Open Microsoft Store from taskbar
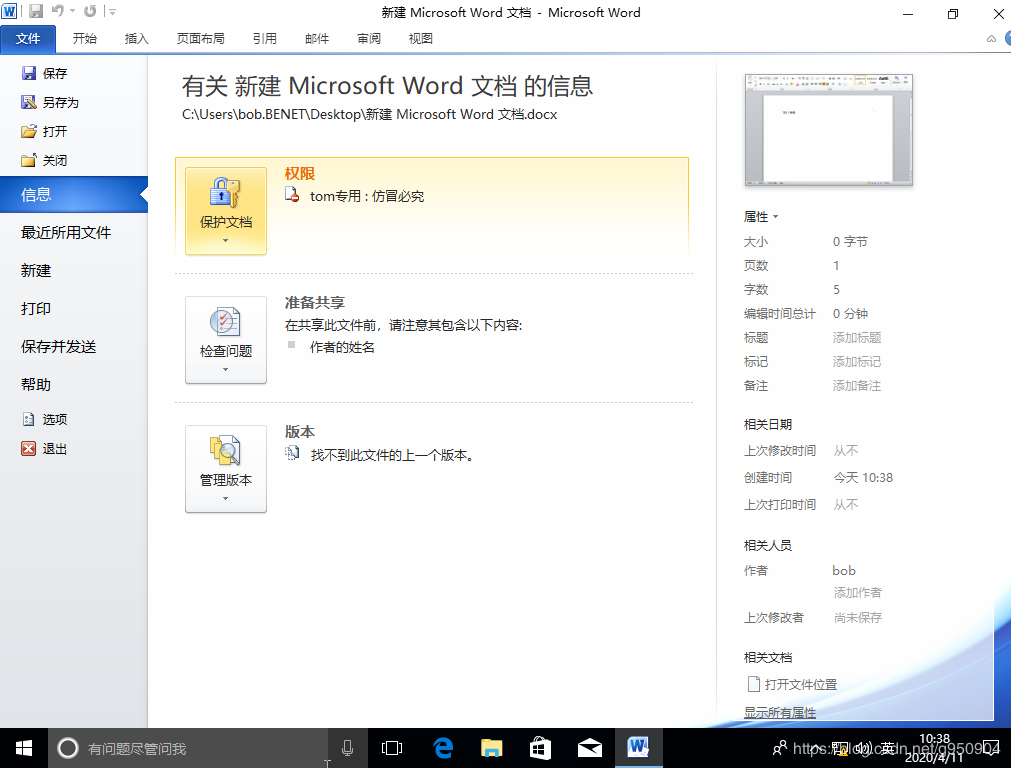Viewport: 1011px width, 768px height. 540,748
